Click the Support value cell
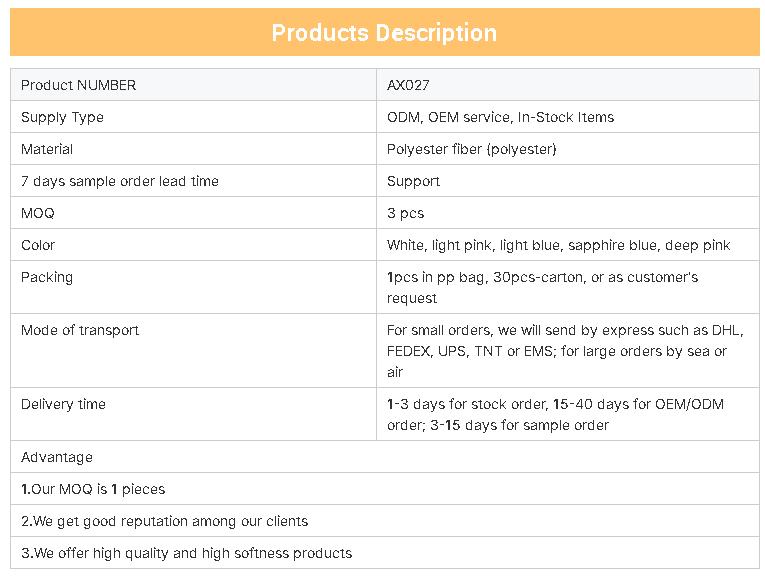Viewport: 765px width, 578px height. pos(568,181)
